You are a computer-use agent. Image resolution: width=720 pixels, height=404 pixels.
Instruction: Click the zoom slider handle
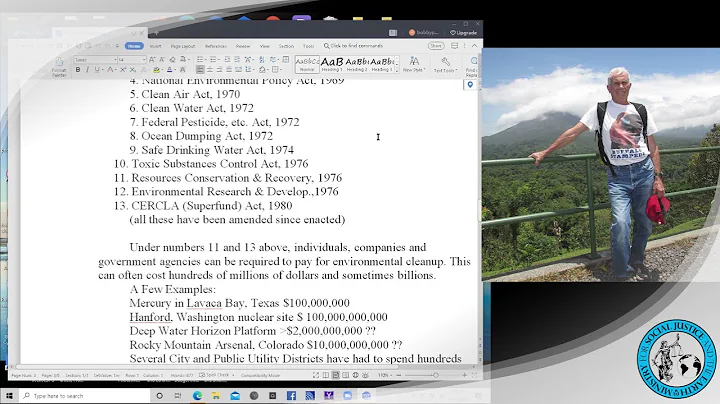click(x=435, y=375)
